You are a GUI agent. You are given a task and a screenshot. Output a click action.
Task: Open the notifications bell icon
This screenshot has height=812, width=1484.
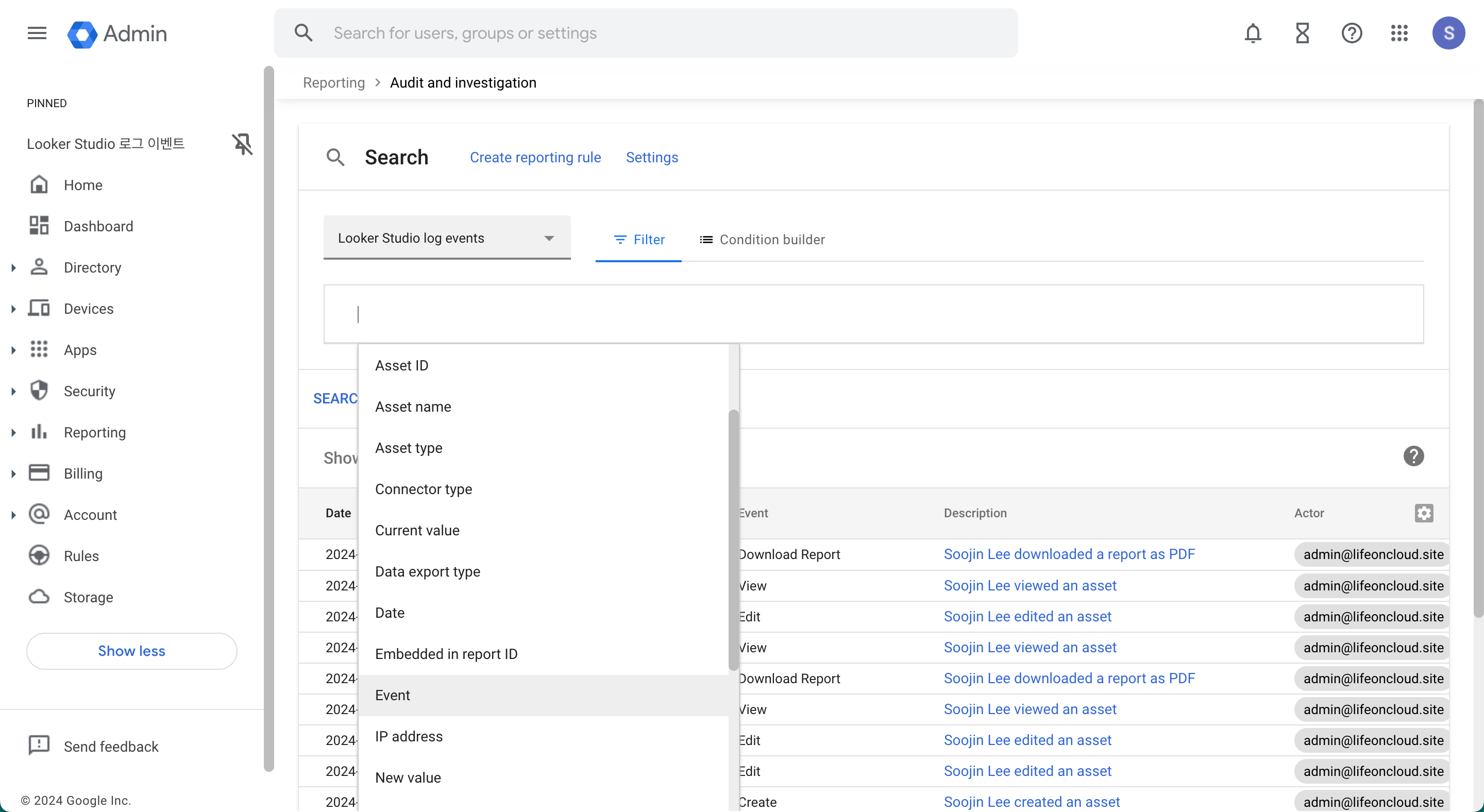[x=1253, y=33]
